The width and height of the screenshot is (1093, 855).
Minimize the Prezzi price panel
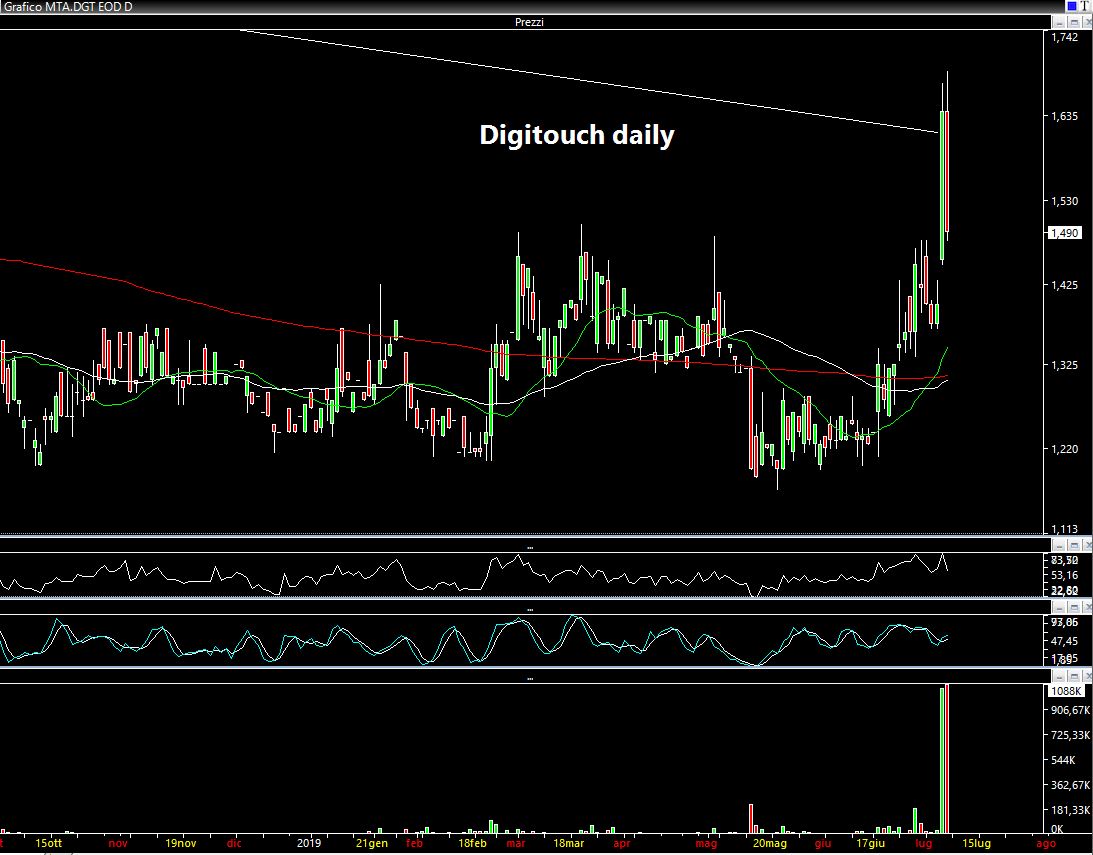coord(1060,22)
